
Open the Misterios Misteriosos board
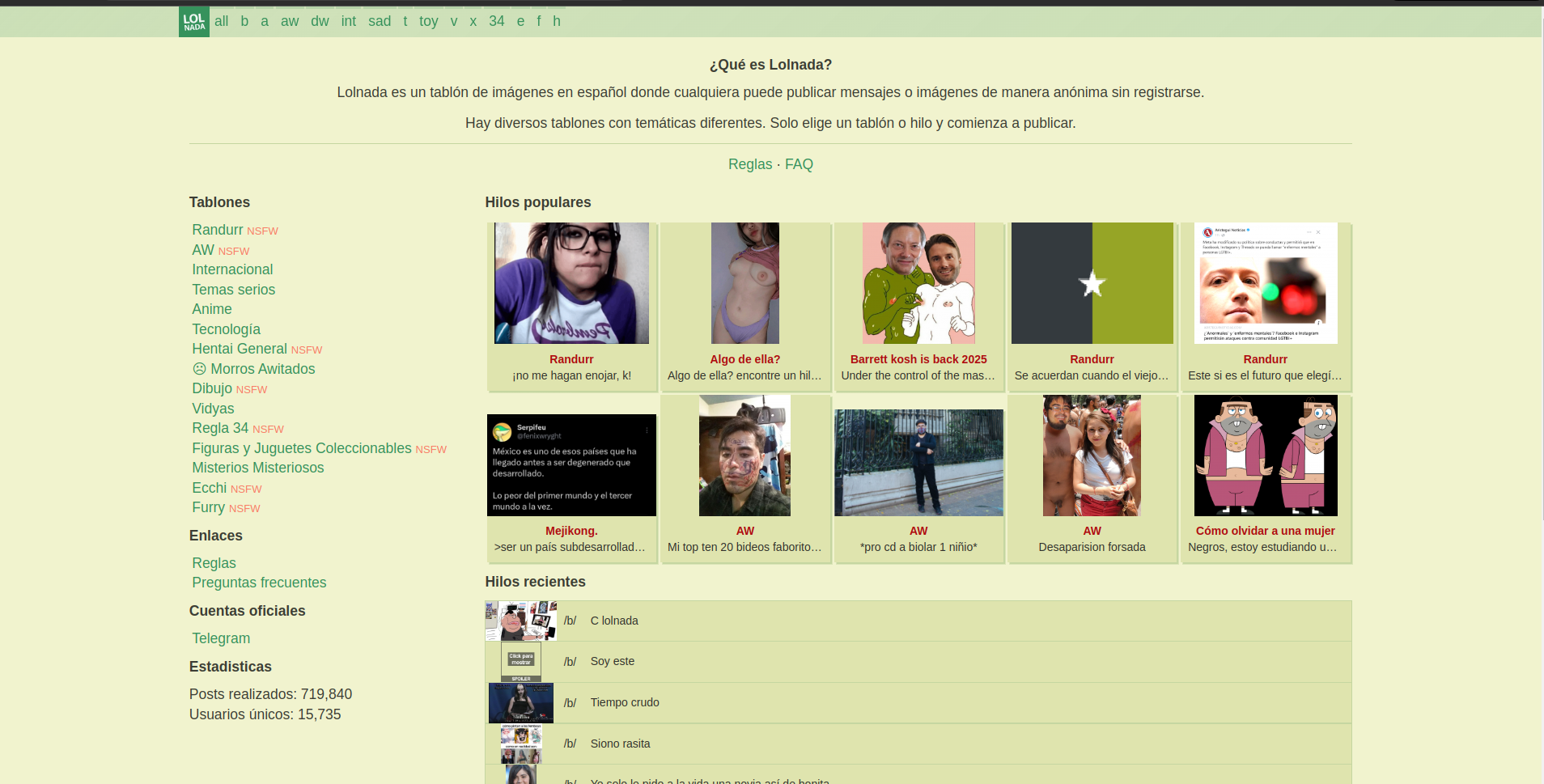[x=257, y=468]
